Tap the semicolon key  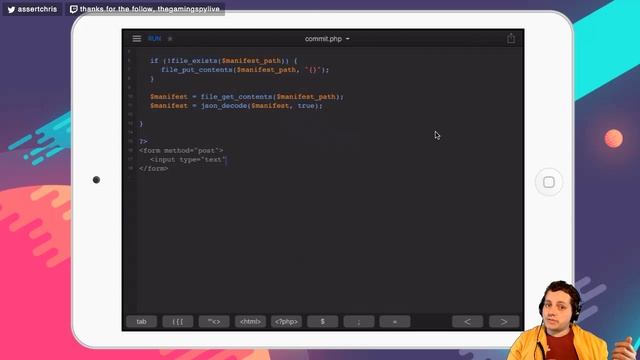(x=359, y=322)
